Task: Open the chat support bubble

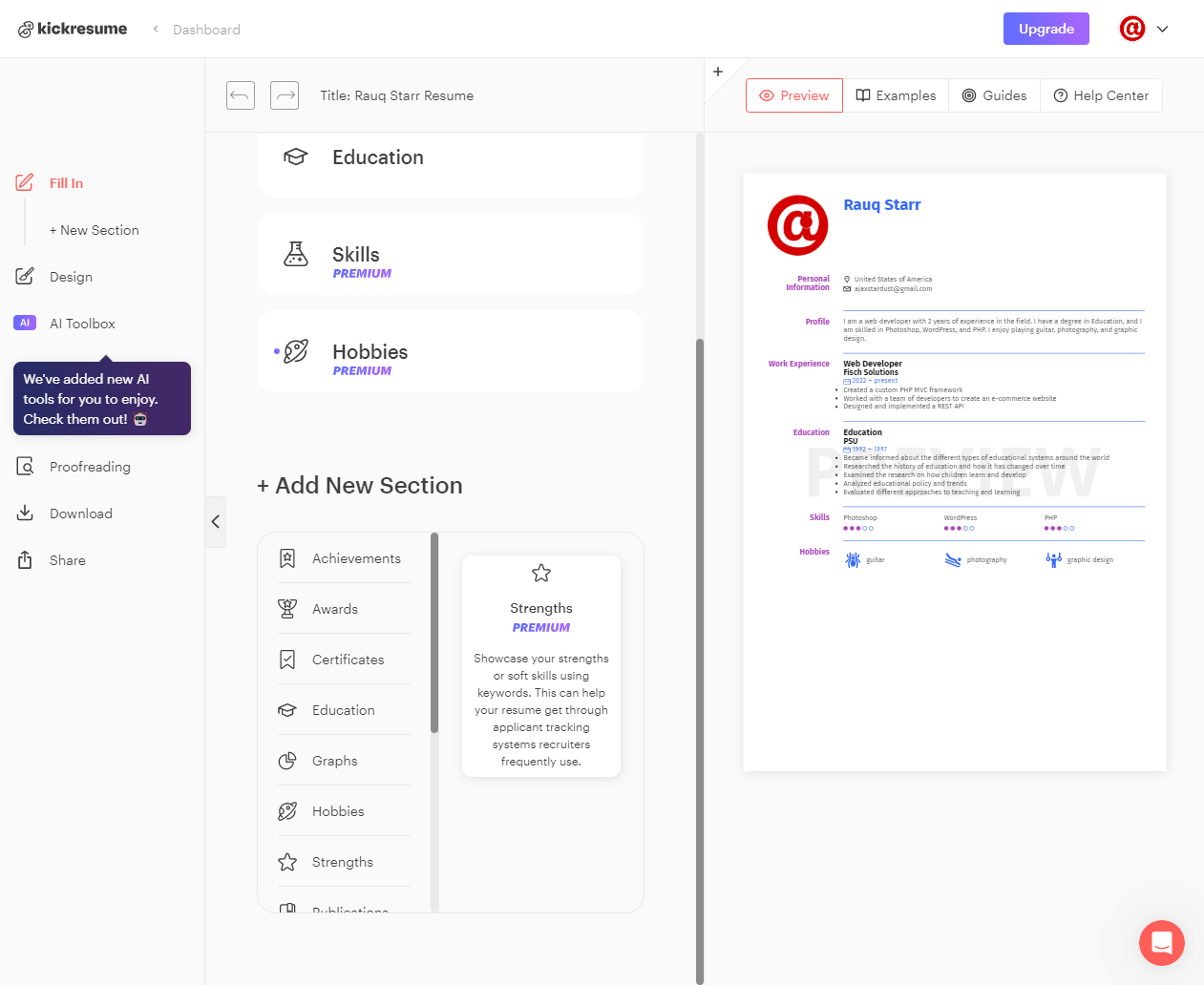Action: click(1162, 943)
